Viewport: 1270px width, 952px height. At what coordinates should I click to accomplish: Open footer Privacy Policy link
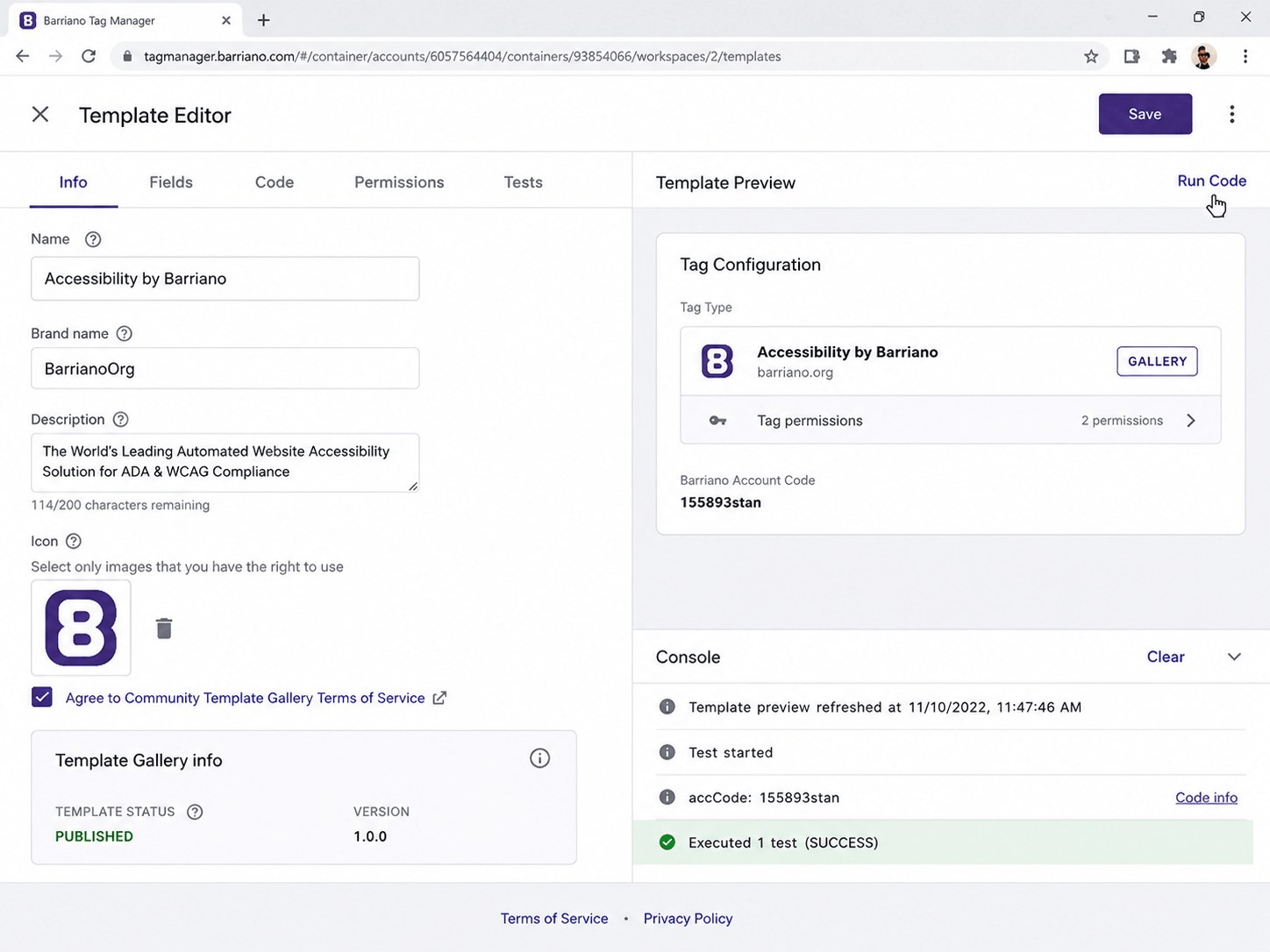[x=688, y=918]
